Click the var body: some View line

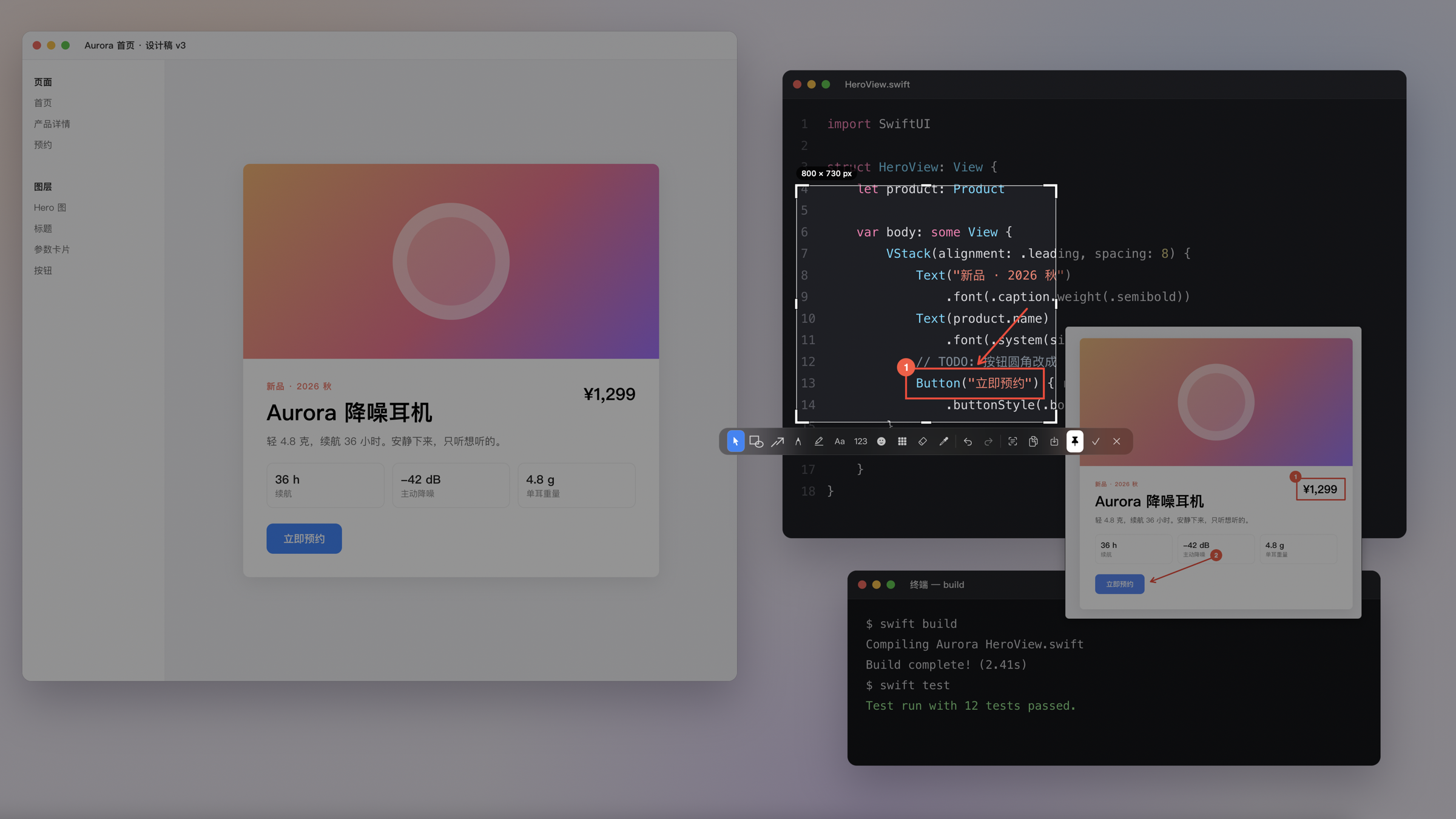coord(934,232)
